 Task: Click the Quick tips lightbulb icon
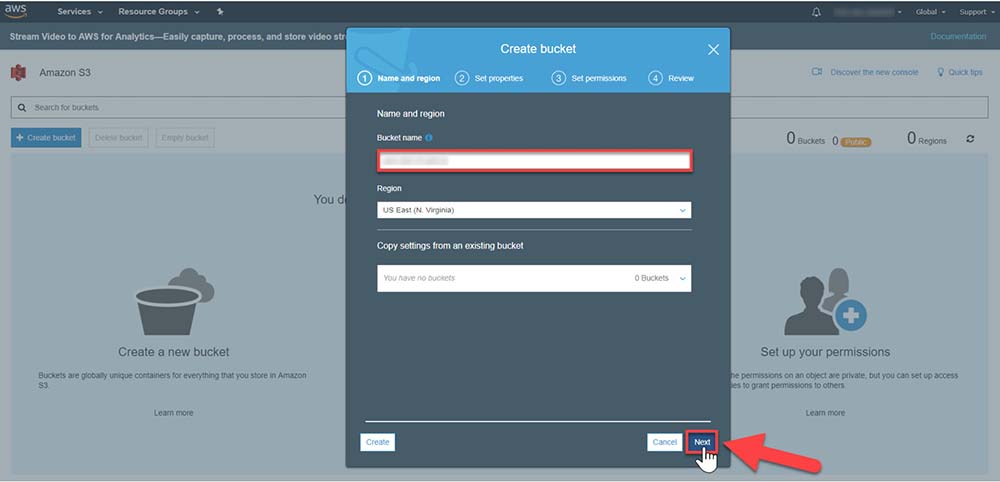(941, 72)
